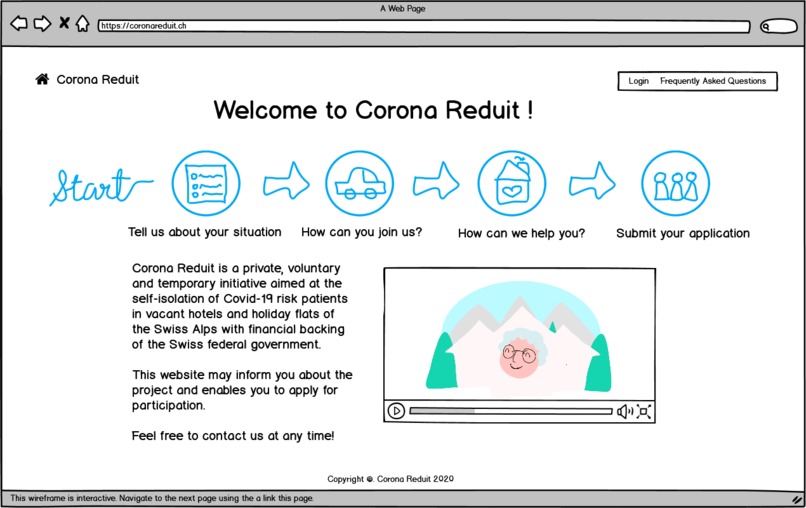
Task: Open 'How can we help you?'
Action: (521, 233)
